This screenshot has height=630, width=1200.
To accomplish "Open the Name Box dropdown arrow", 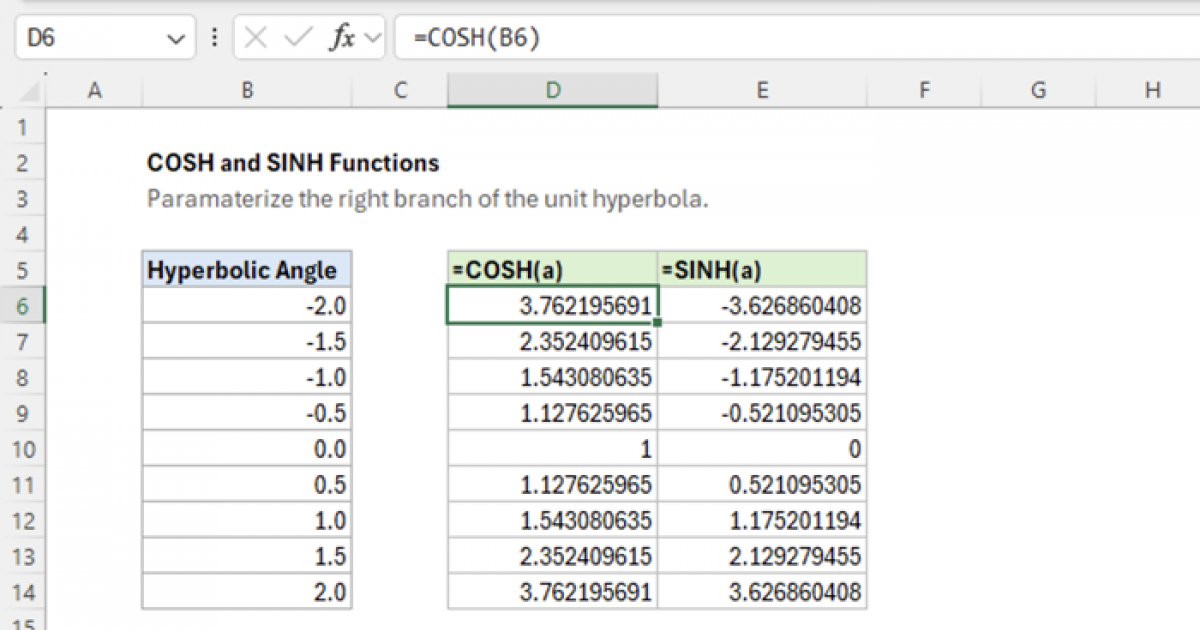I will coord(176,38).
